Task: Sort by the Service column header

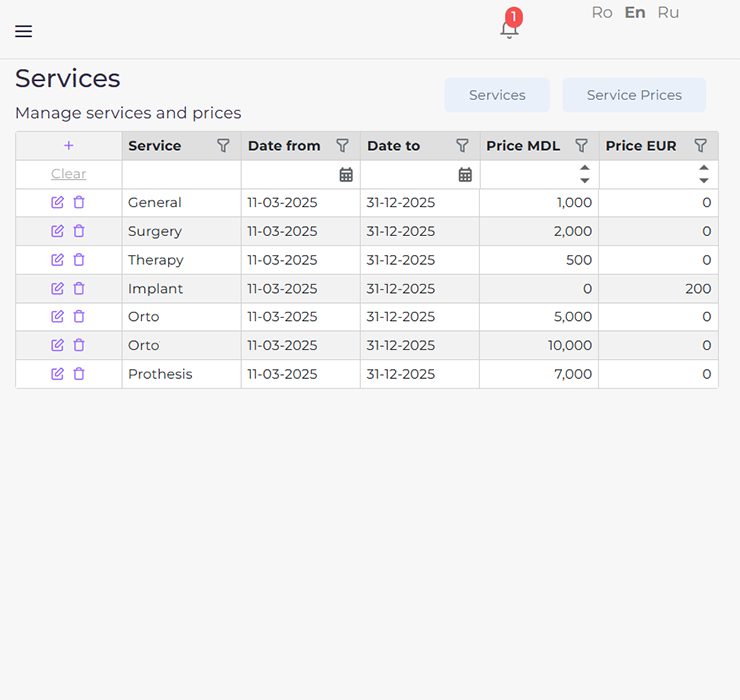Action: pos(154,146)
